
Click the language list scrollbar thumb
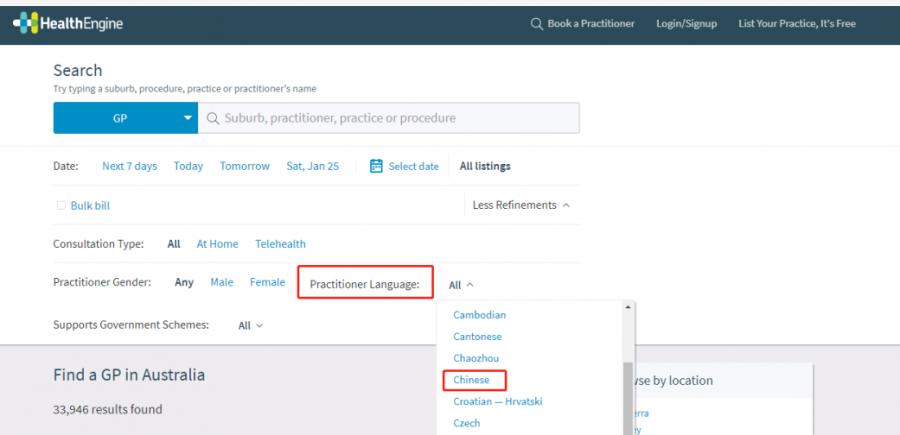[x=628, y=398]
